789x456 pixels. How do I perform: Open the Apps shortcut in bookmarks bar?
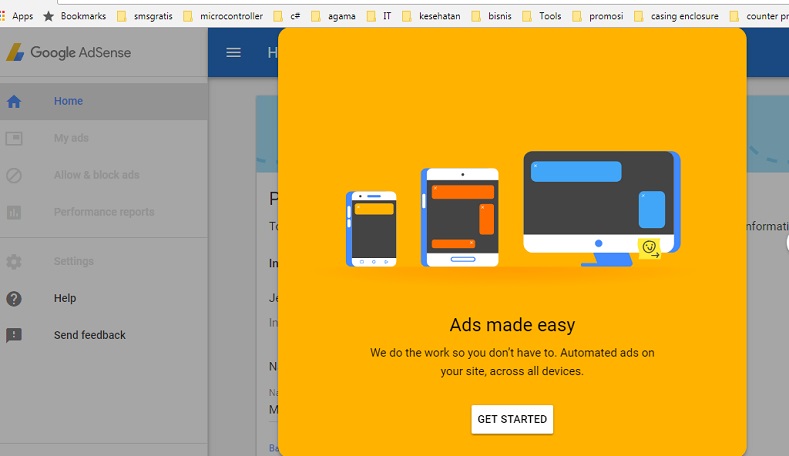tap(17, 16)
